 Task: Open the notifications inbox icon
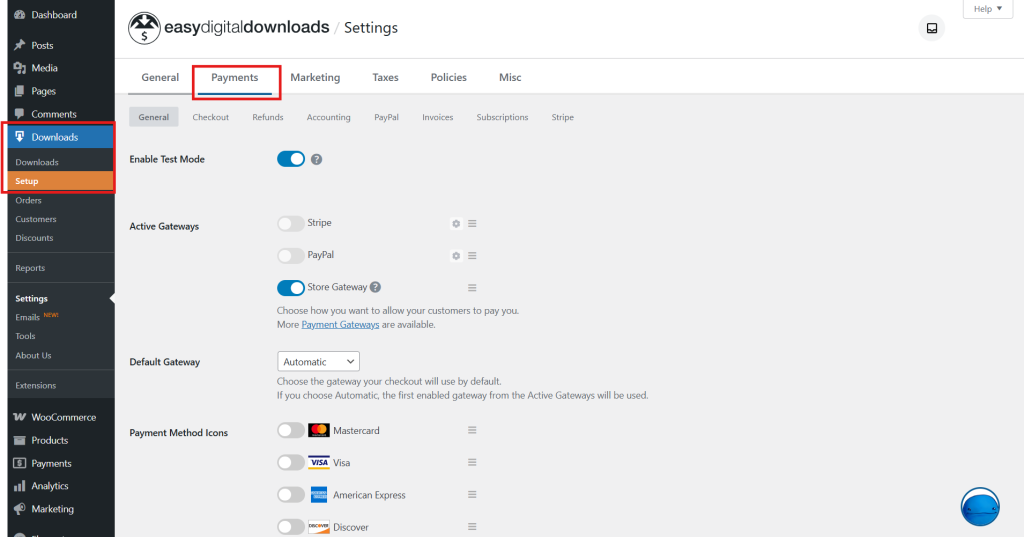[932, 28]
